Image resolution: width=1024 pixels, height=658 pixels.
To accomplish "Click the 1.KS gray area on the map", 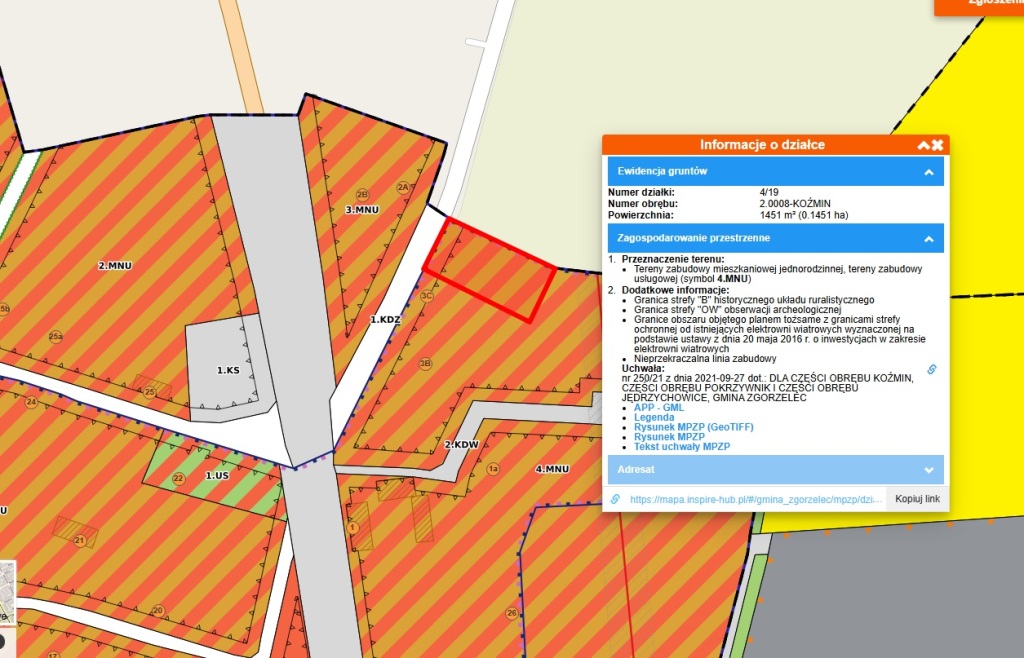I will 227,371.
